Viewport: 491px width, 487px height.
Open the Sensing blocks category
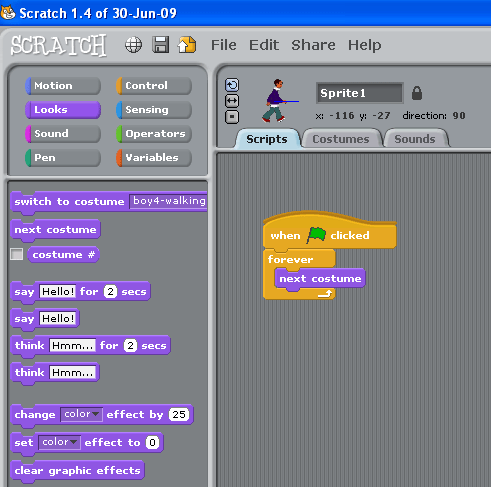tap(154, 110)
